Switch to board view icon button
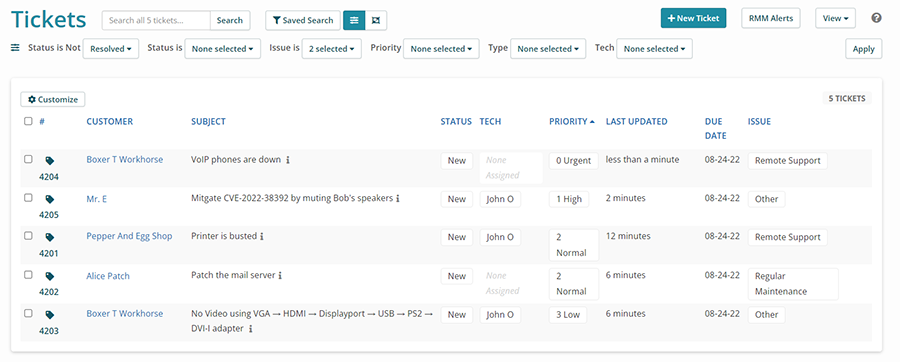Viewport: 900px width, 362px height. (376, 20)
